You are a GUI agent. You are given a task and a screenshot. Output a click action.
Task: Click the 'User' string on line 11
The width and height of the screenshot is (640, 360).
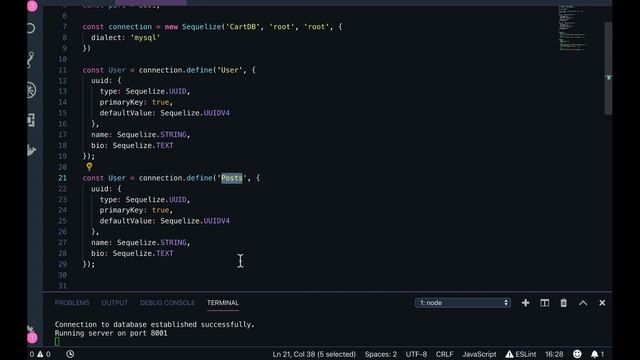point(229,70)
